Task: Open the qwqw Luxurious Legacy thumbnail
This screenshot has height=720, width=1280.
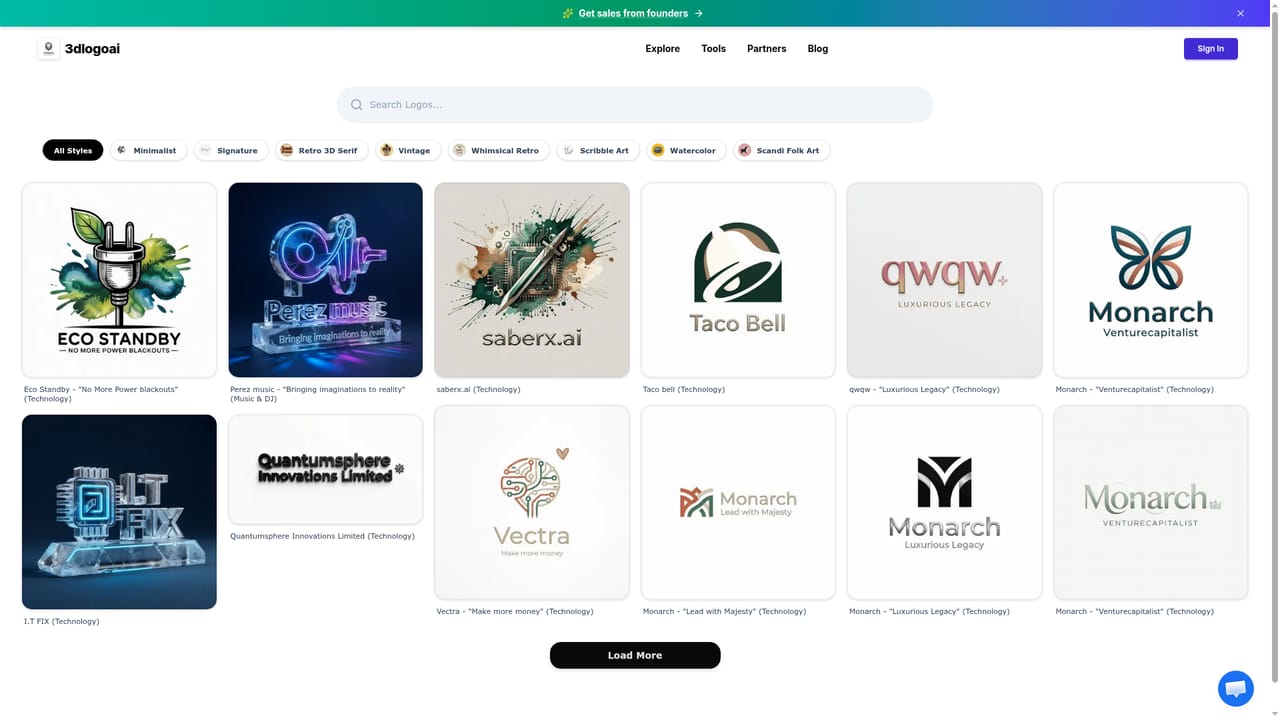Action: 945,280
